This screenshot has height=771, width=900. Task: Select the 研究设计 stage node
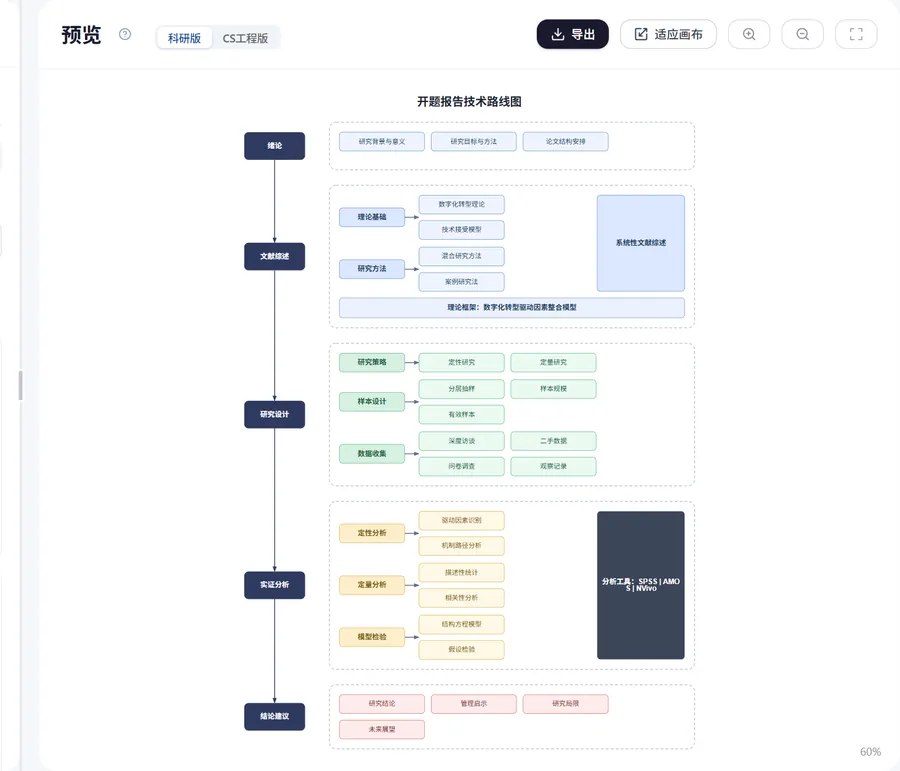pyautogui.click(x=274, y=414)
